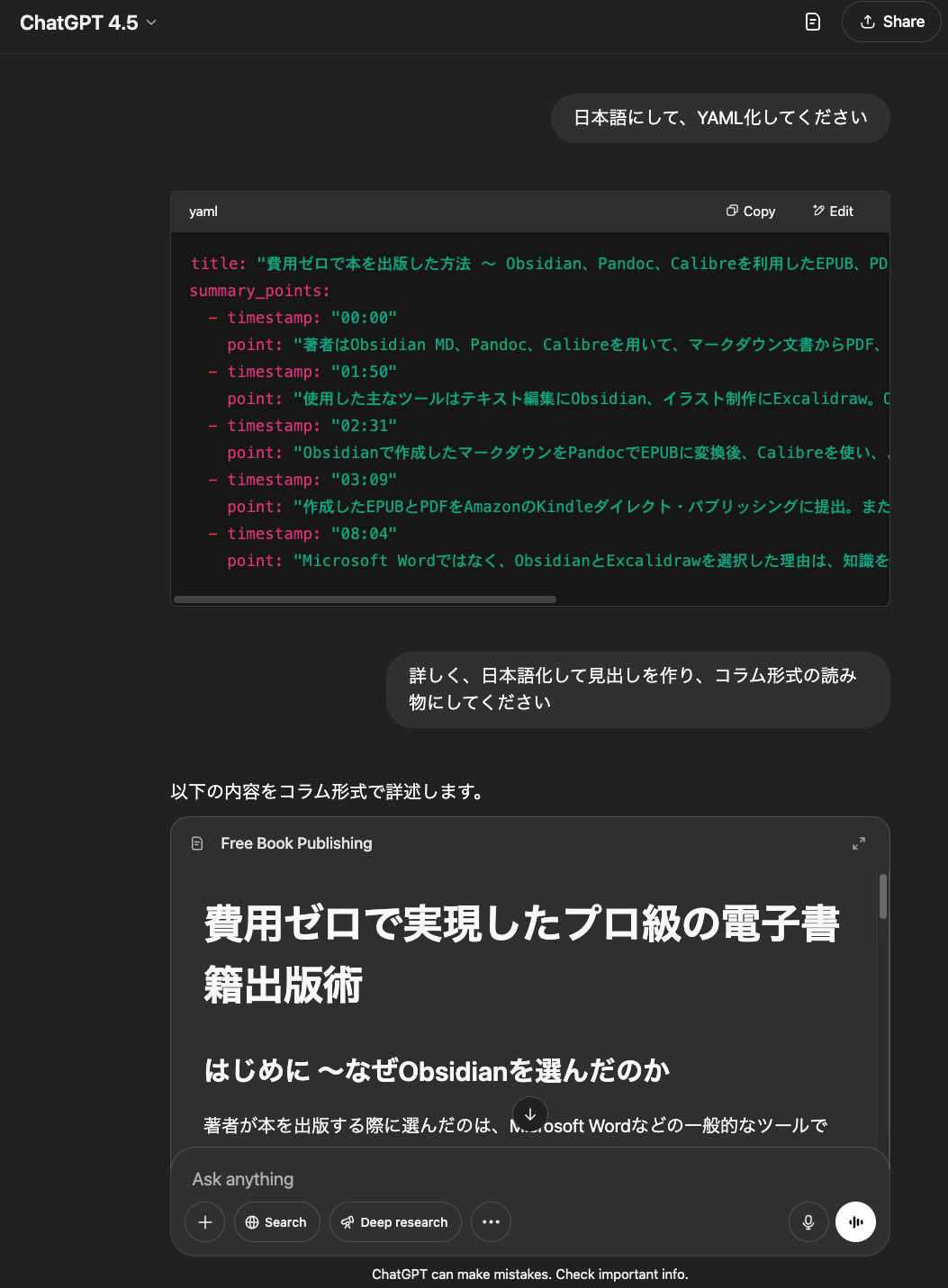Edit the YAML code block
Viewport: 948px width, 1288px height.
click(x=833, y=212)
